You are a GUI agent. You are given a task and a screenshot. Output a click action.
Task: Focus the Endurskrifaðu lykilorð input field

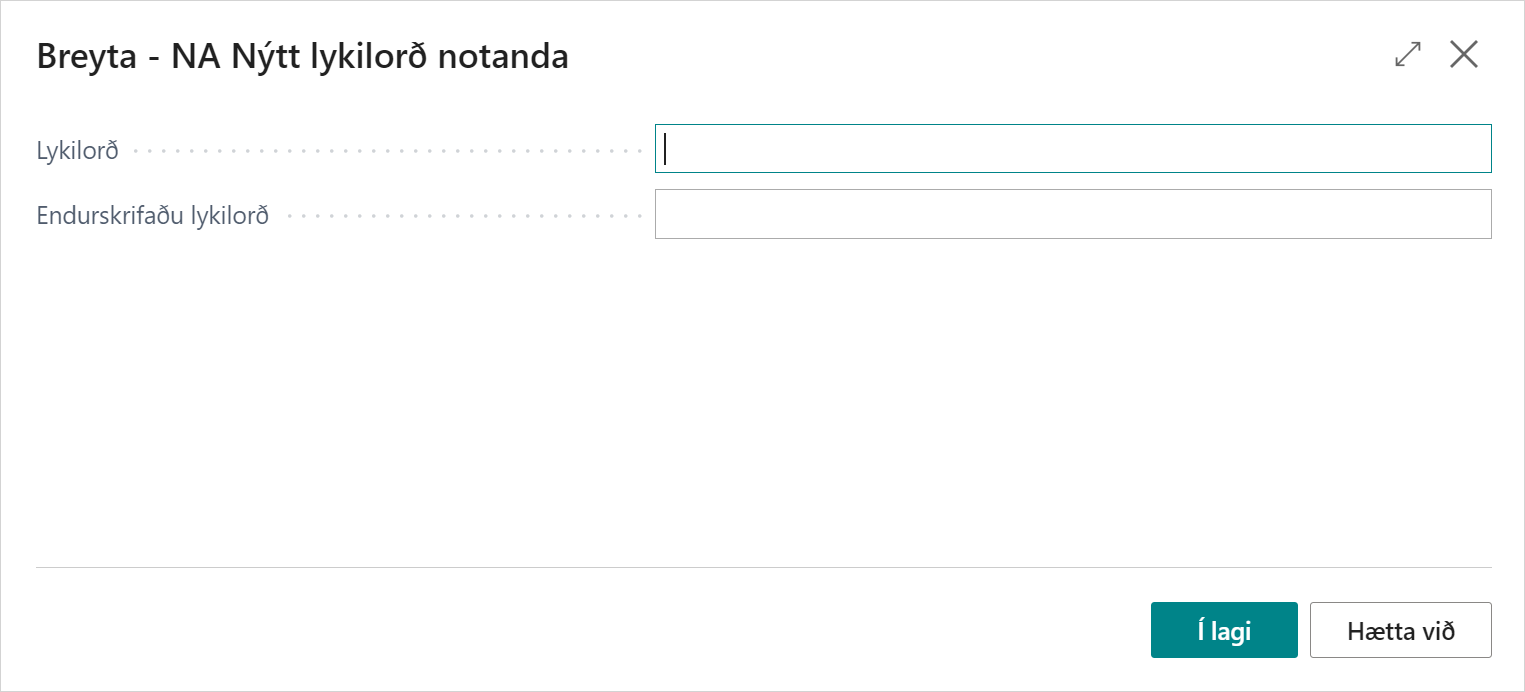click(x=1073, y=214)
